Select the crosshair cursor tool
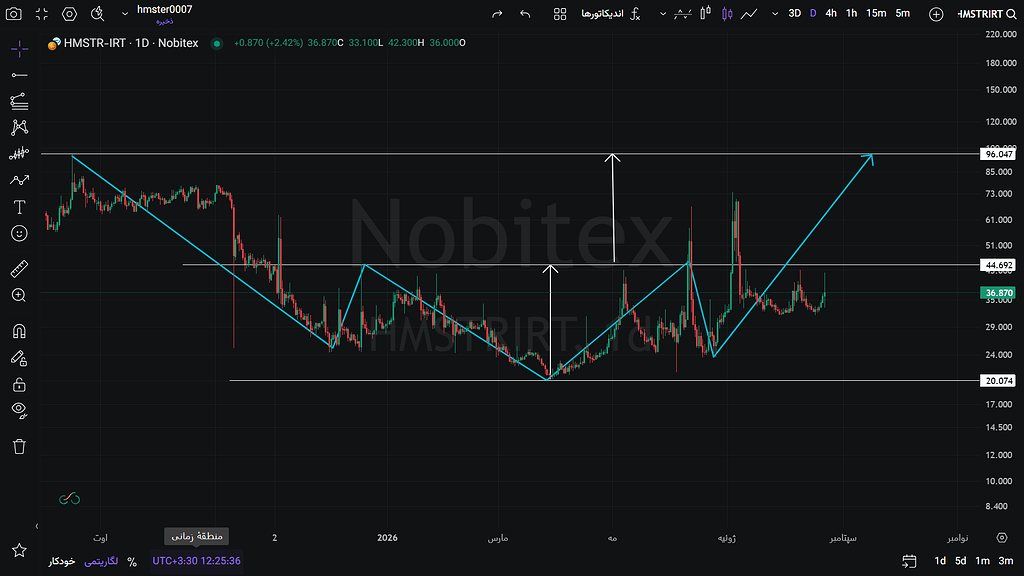Viewport: 1024px width, 576px height. (x=20, y=49)
